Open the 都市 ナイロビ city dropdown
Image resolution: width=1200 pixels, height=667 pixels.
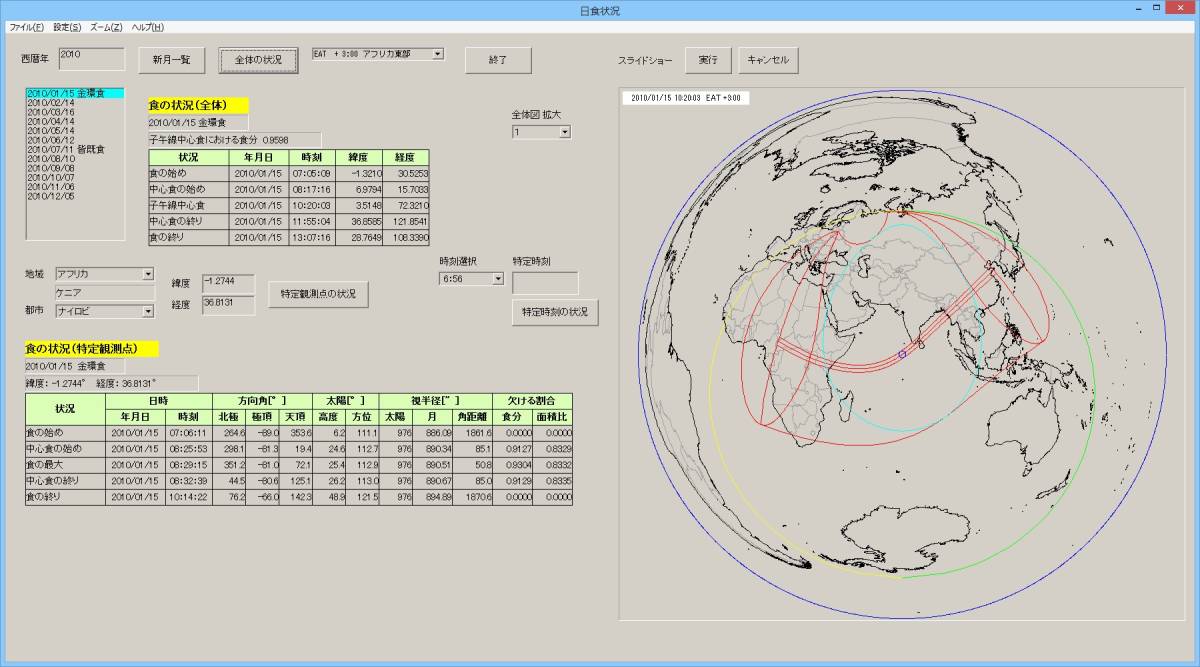click(148, 312)
